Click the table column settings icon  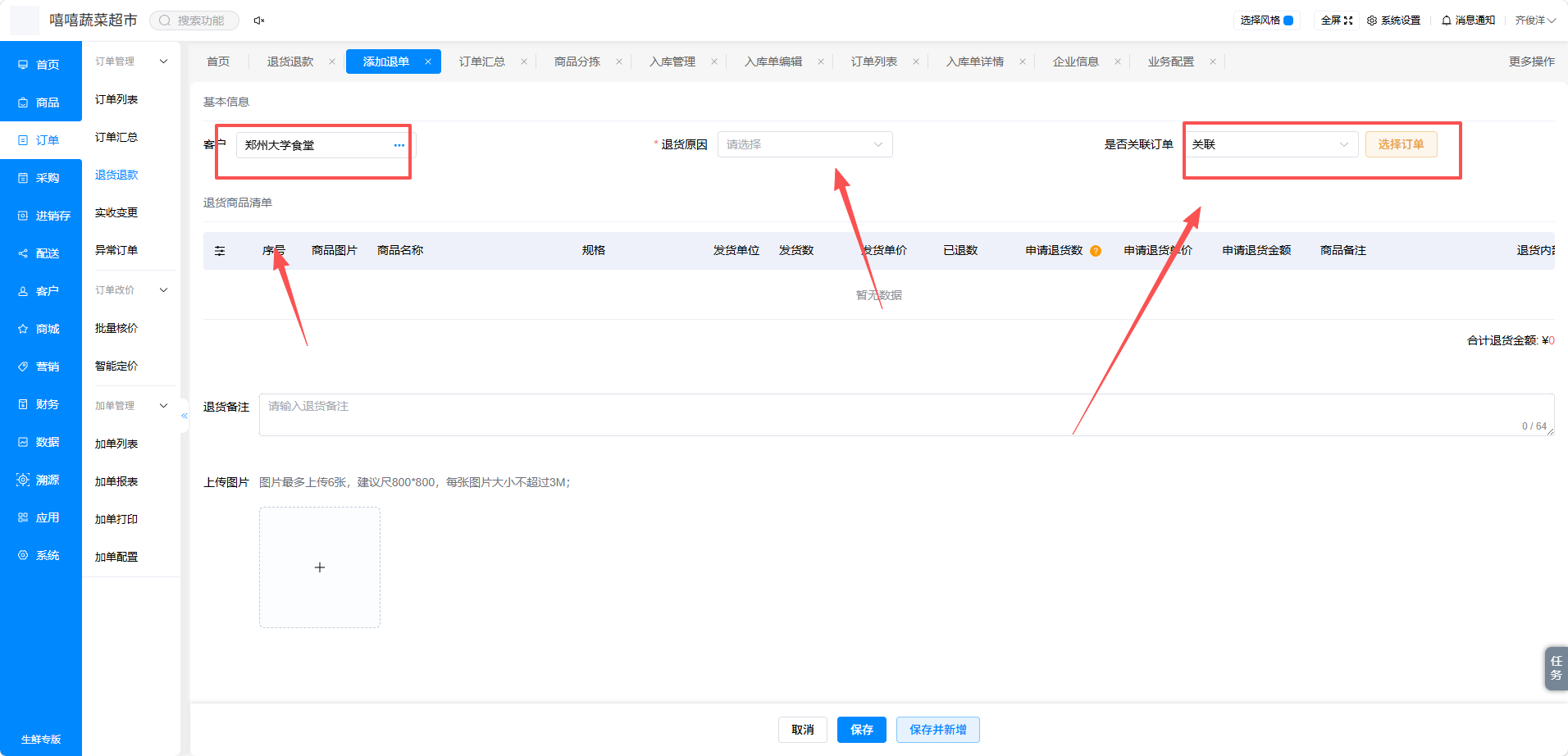click(220, 251)
